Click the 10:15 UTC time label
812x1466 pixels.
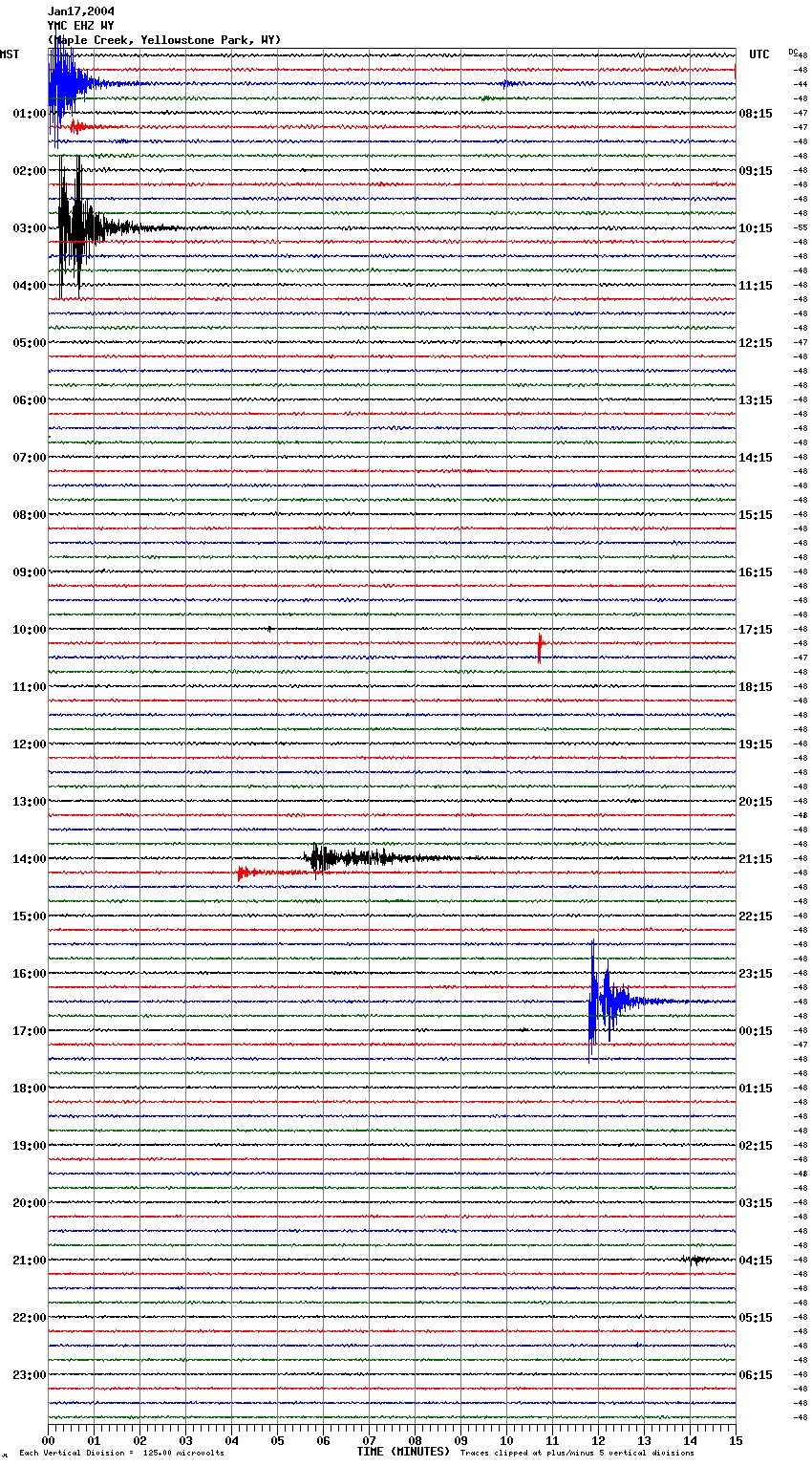click(x=756, y=227)
